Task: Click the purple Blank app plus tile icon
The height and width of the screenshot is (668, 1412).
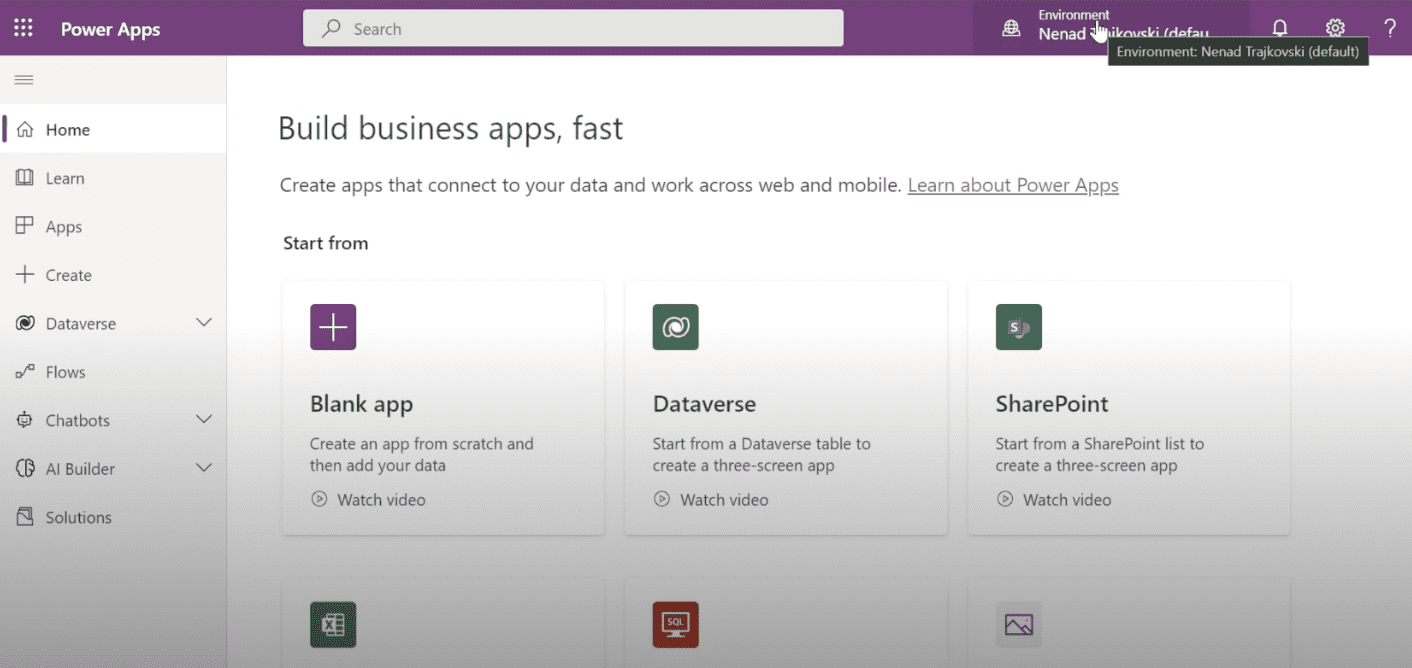Action: click(333, 327)
